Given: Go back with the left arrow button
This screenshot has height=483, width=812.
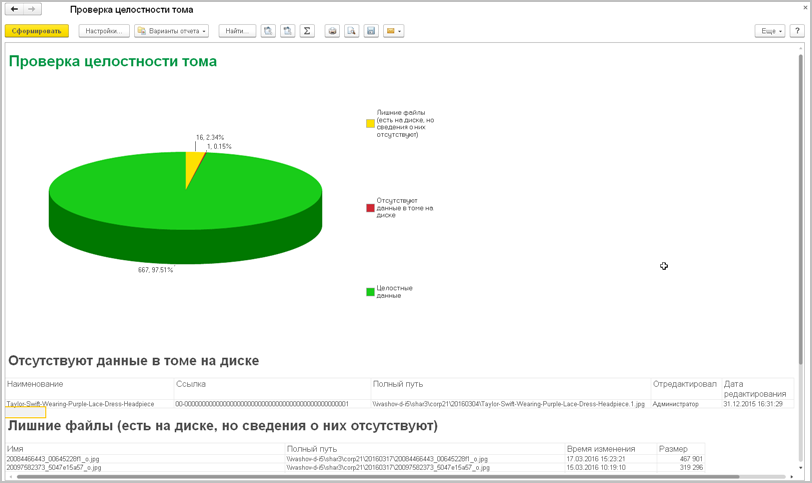Looking at the screenshot, I should (x=14, y=9).
